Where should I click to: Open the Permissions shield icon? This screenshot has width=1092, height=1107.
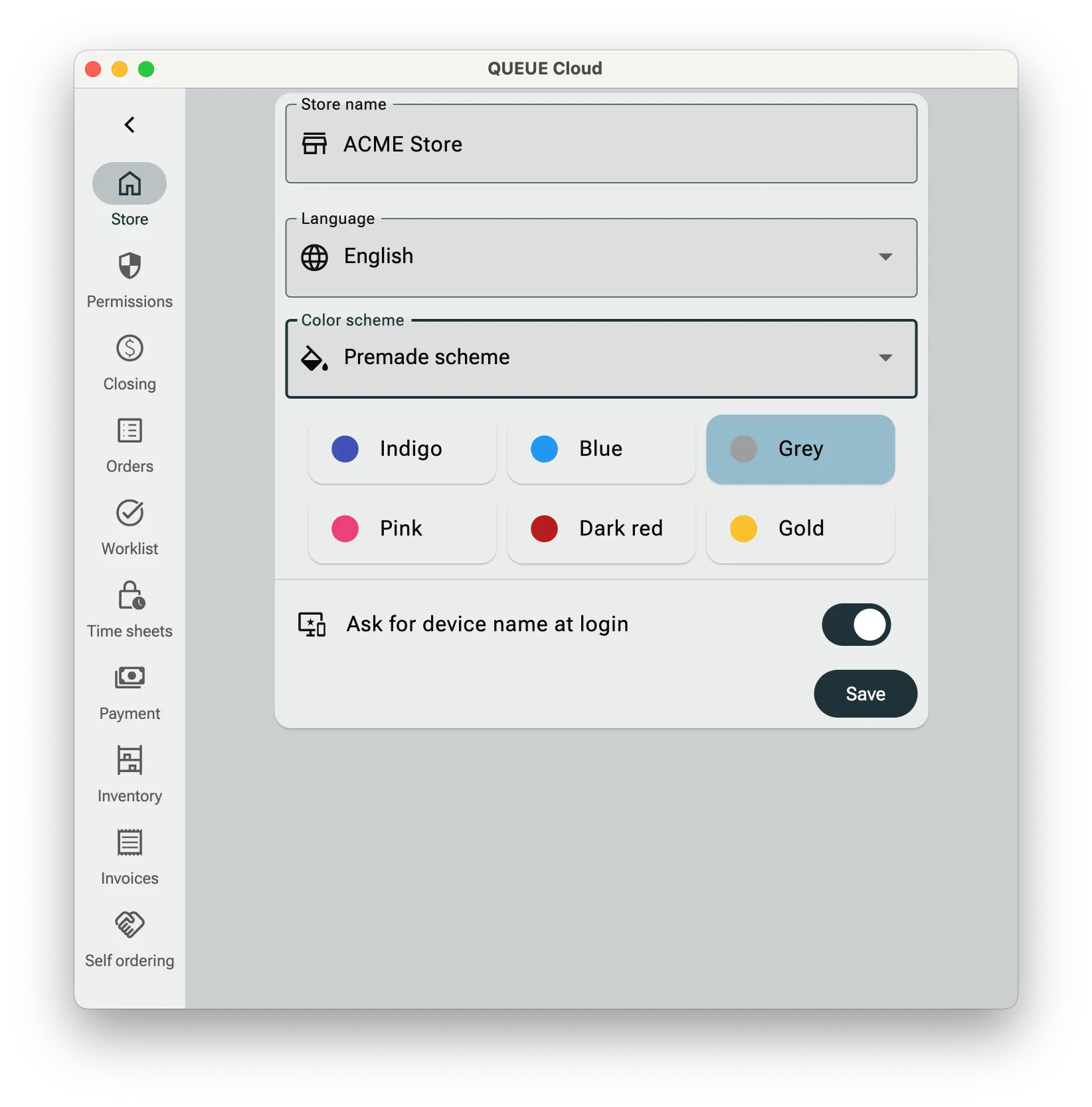click(130, 266)
